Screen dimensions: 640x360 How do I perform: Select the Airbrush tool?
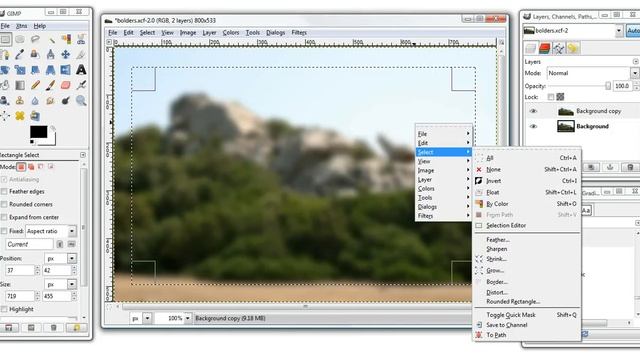(81, 85)
